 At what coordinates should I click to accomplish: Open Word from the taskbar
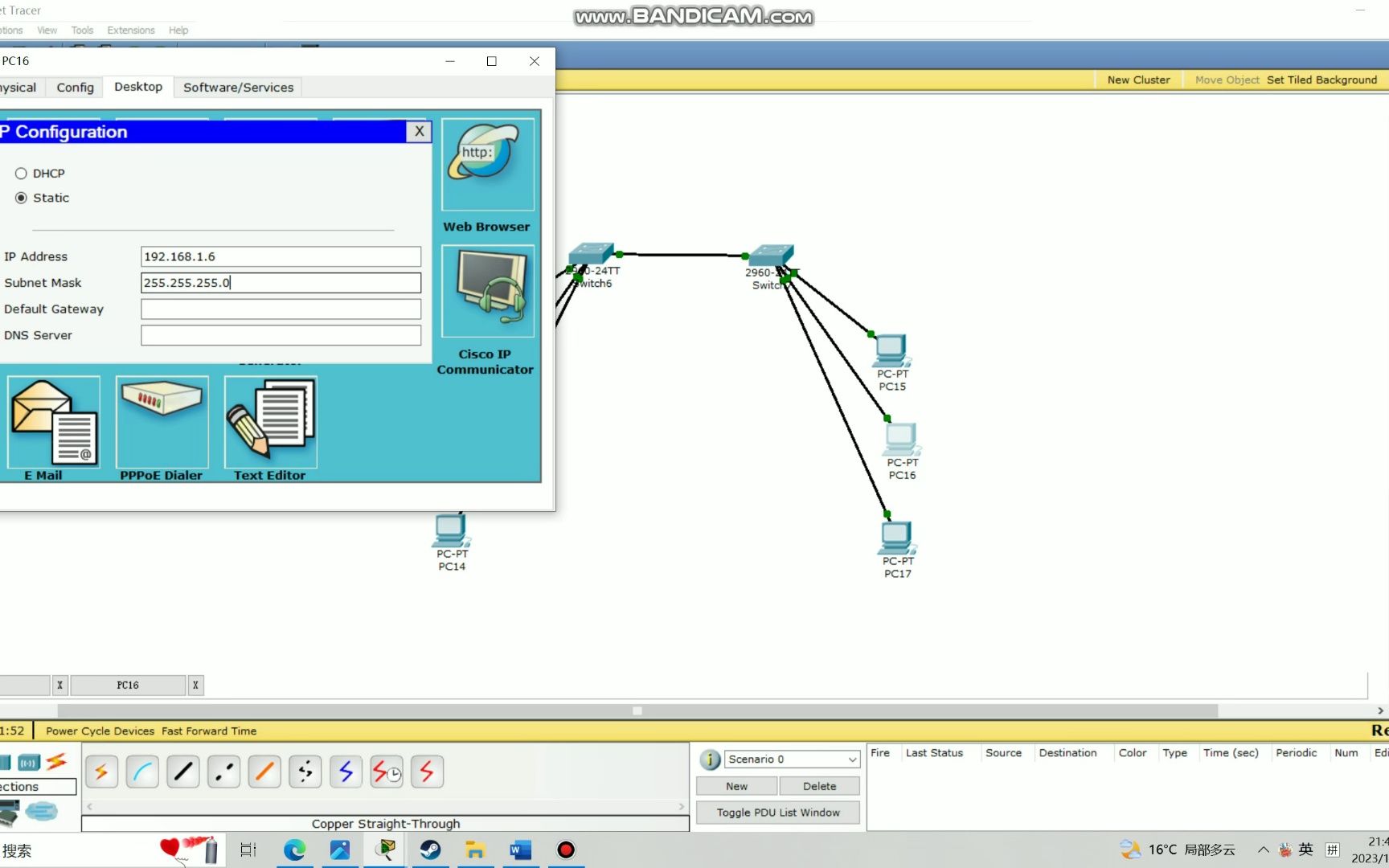coord(521,850)
